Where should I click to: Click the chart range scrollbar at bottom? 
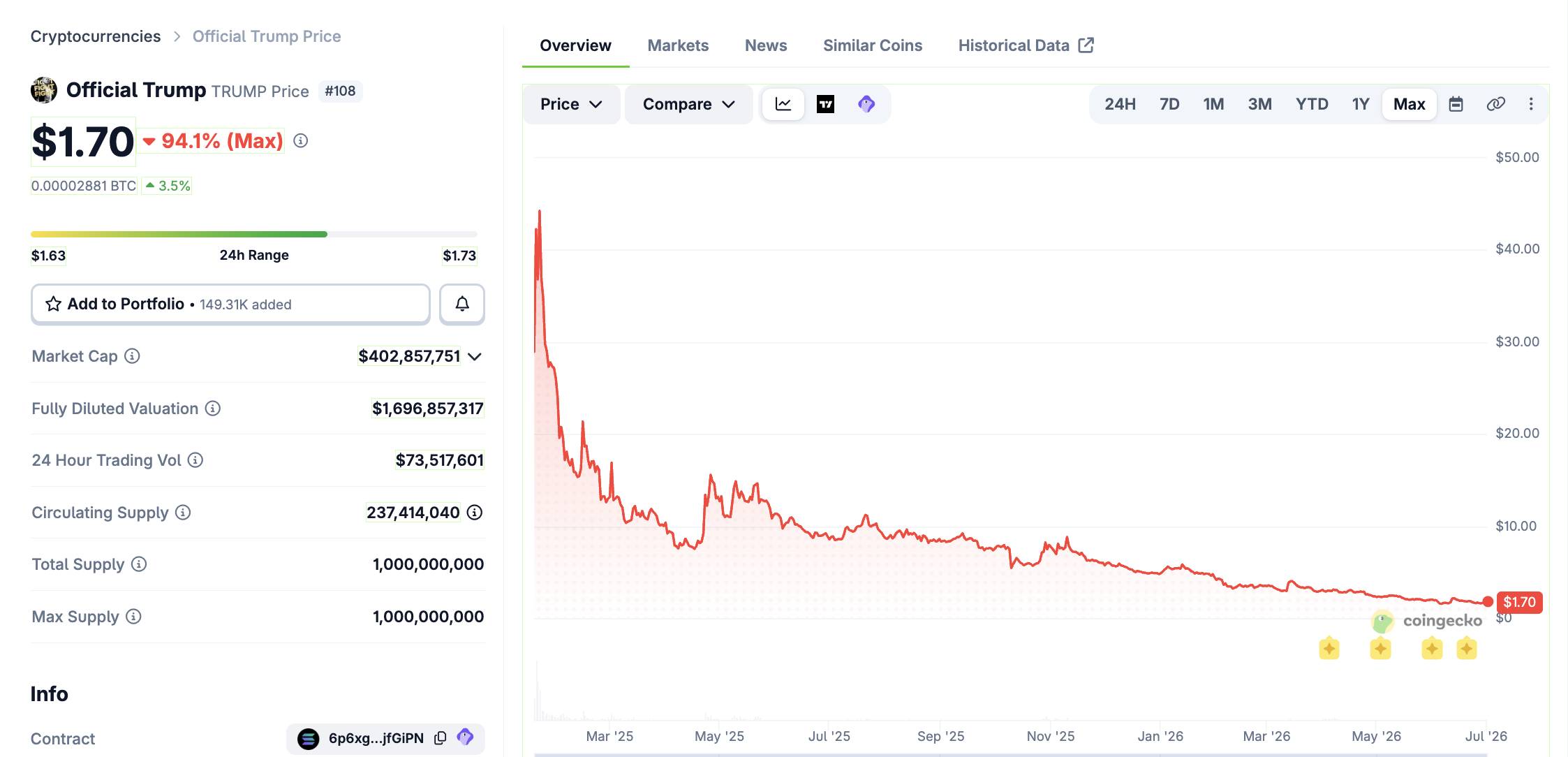click(1010, 754)
